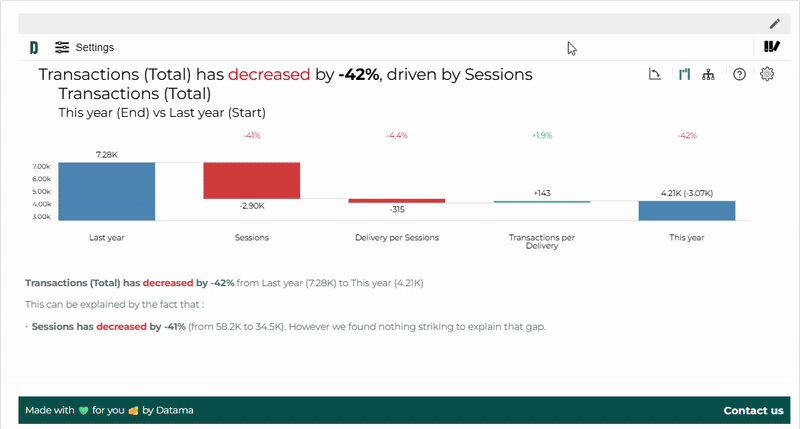Click the blue This year bar
This screenshot has width=800, height=429.
[687, 211]
